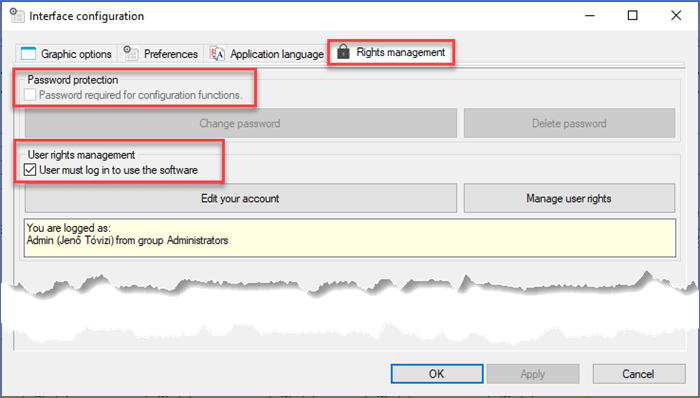Click the Delete password button
Image resolution: width=700 pixels, height=398 pixels.
(x=569, y=123)
